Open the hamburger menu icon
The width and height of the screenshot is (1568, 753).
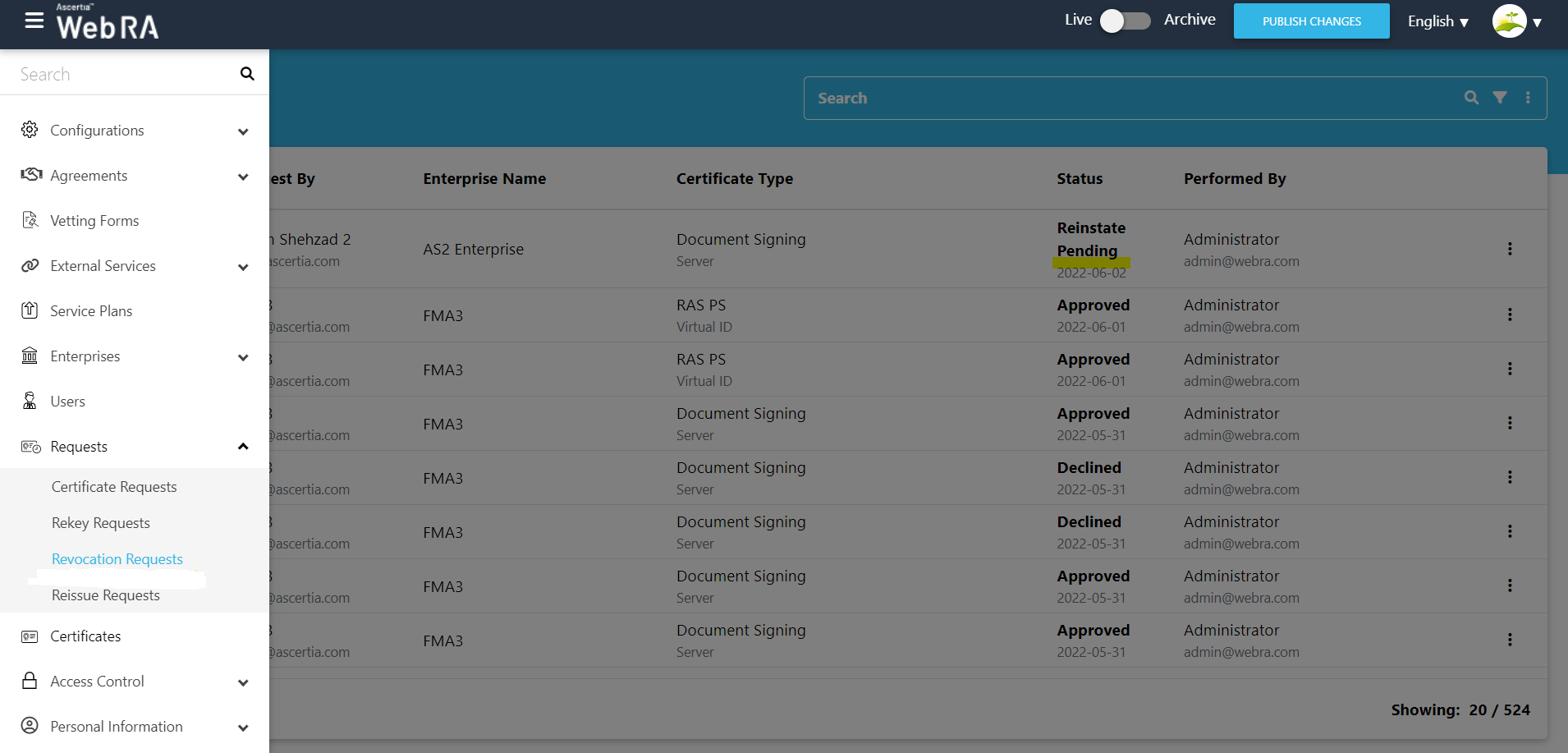coord(34,21)
